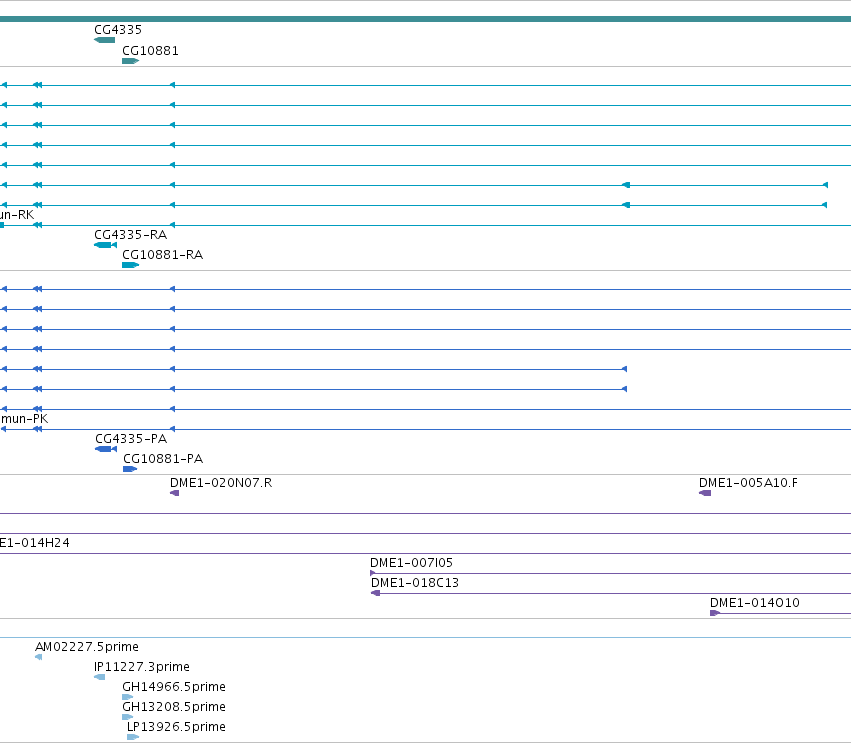Click the IP11227.3prime label
Viewport: 851px width, 743px height.
pyautogui.click(x=142, y=667)
